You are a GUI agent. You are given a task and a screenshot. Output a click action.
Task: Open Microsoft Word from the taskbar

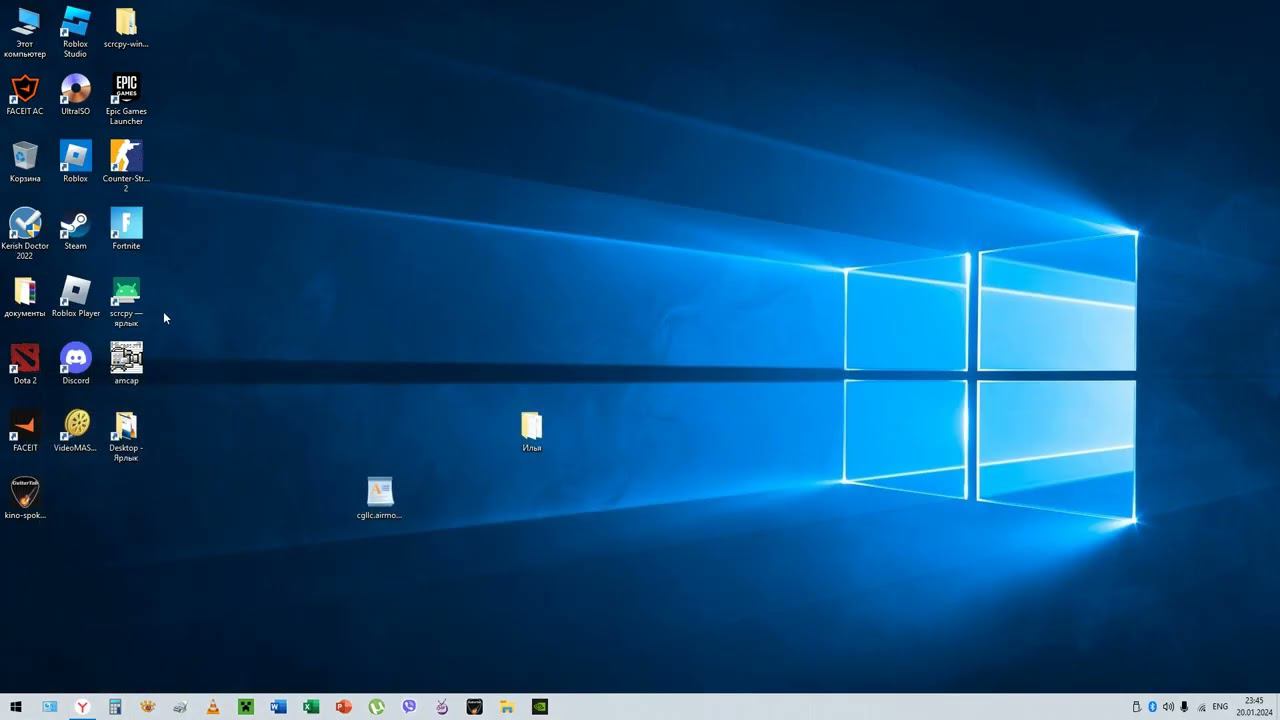[278, 707]
